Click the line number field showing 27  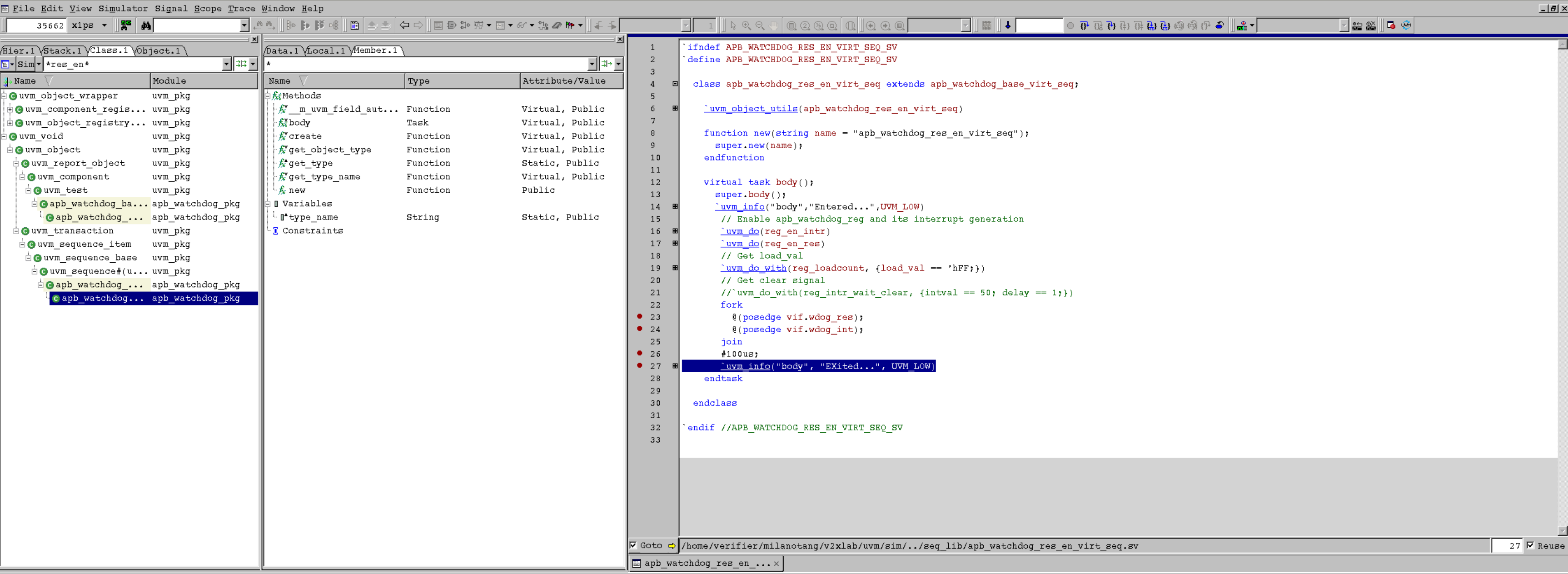tap(1508, 546)
